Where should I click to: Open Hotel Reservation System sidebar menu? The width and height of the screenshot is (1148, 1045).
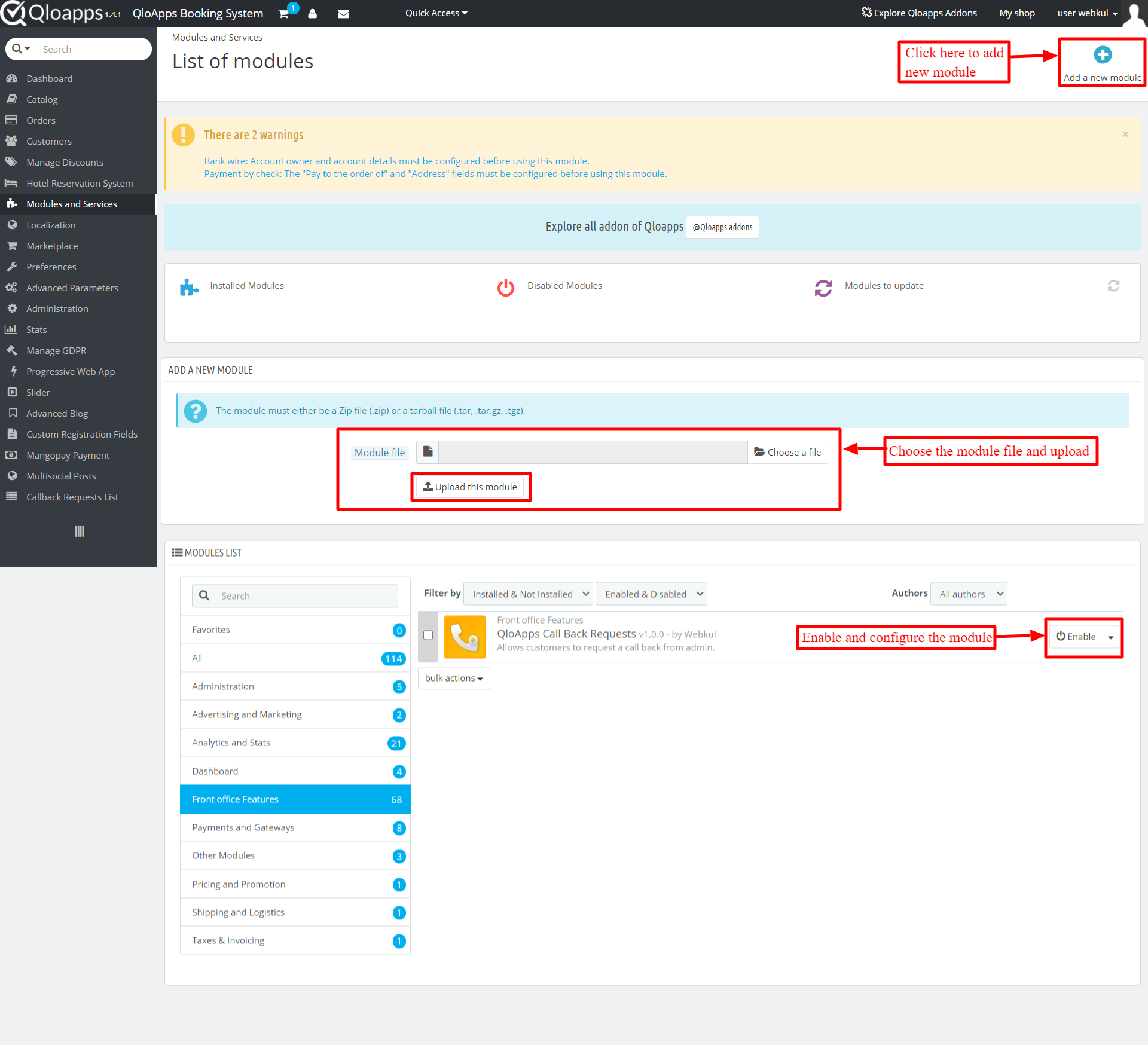click(80, 183)
